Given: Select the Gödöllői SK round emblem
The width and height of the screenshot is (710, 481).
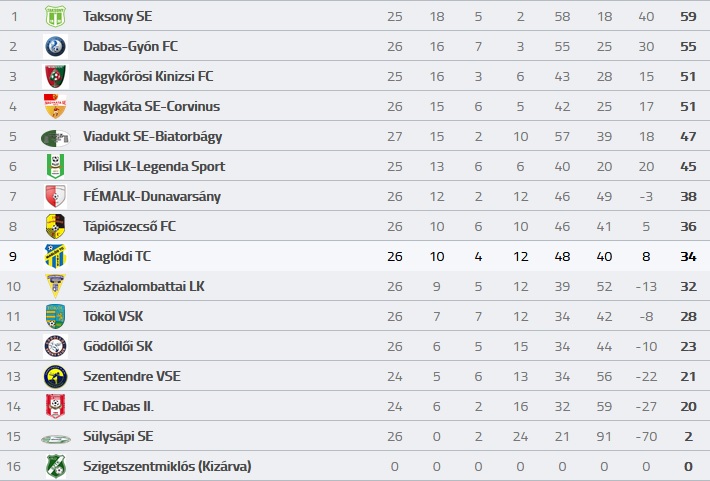Looking at the screenshot, I should (55, 346).
